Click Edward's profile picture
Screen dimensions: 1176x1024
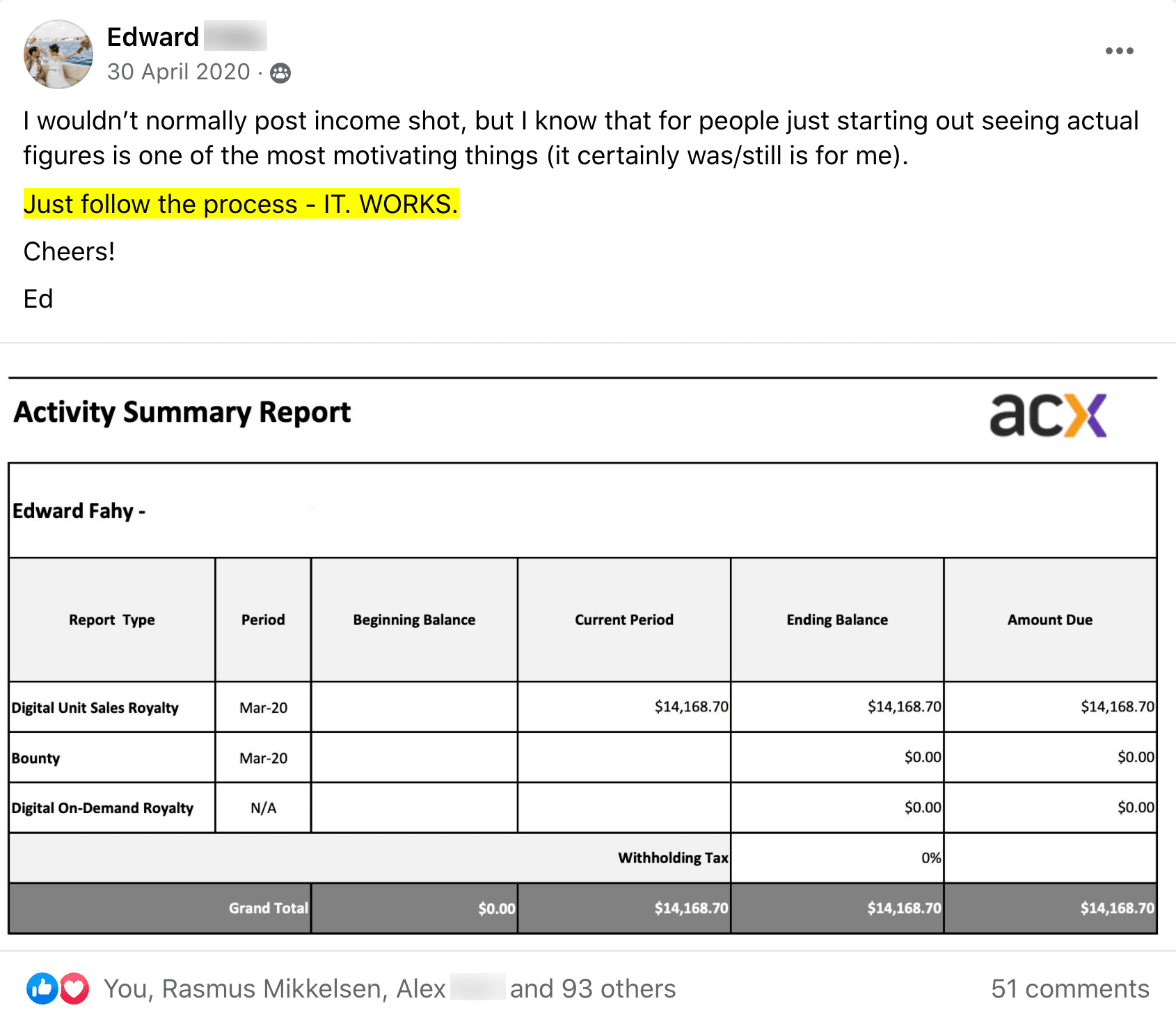tap(58, 54)
